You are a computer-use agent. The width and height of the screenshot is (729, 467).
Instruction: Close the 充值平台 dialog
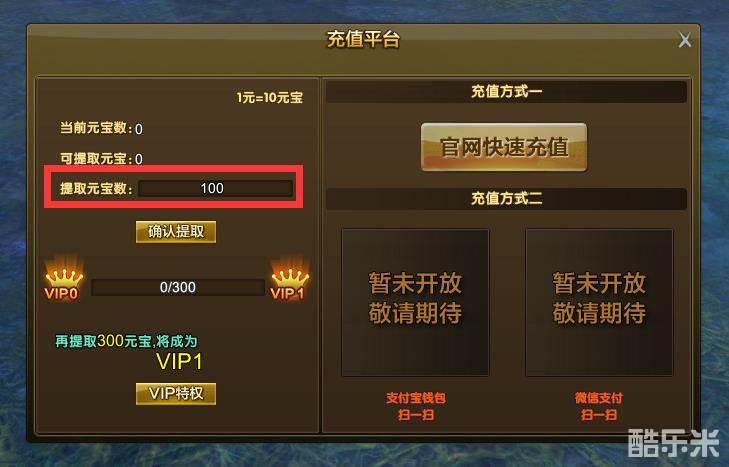[684, 40]
